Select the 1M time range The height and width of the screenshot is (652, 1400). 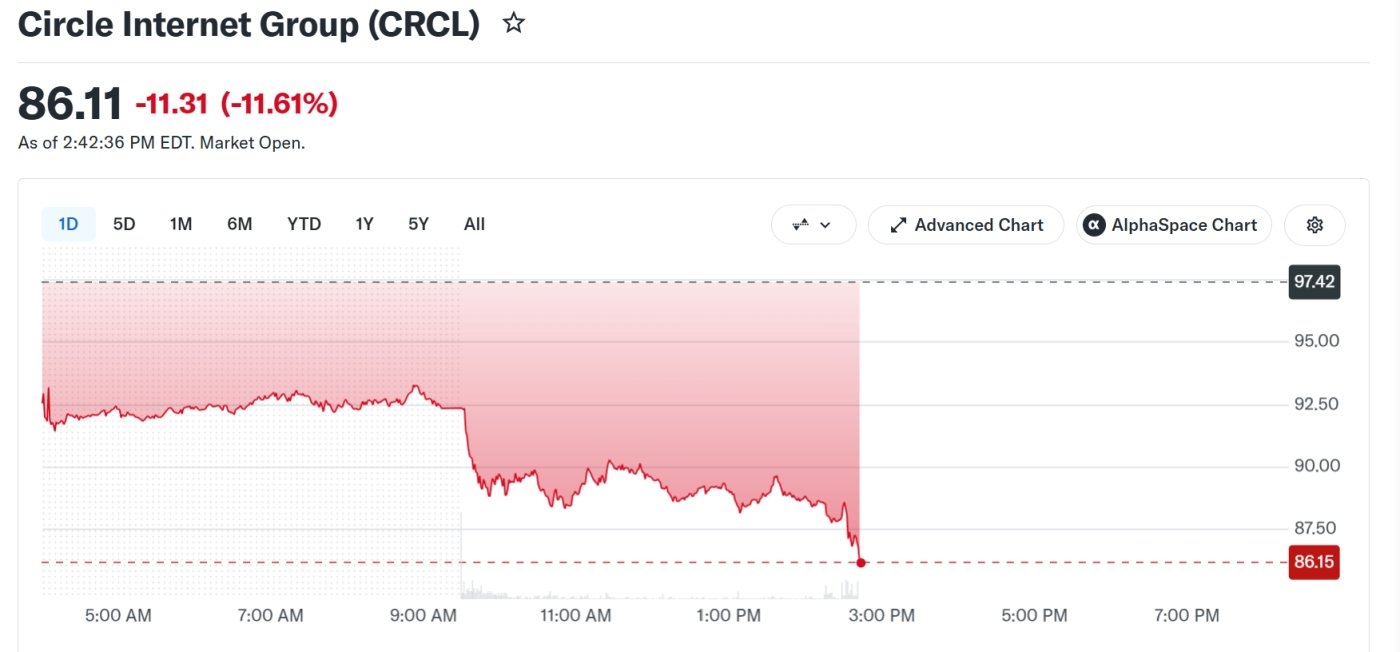(x=181, y=224)
